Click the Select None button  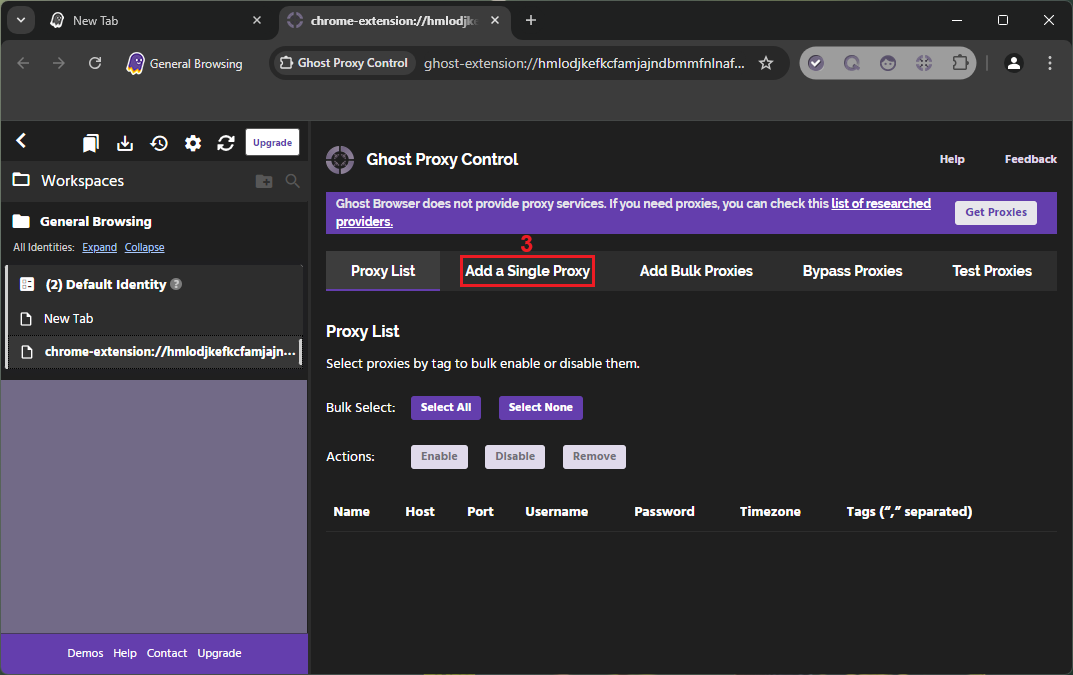pos(541,407)
